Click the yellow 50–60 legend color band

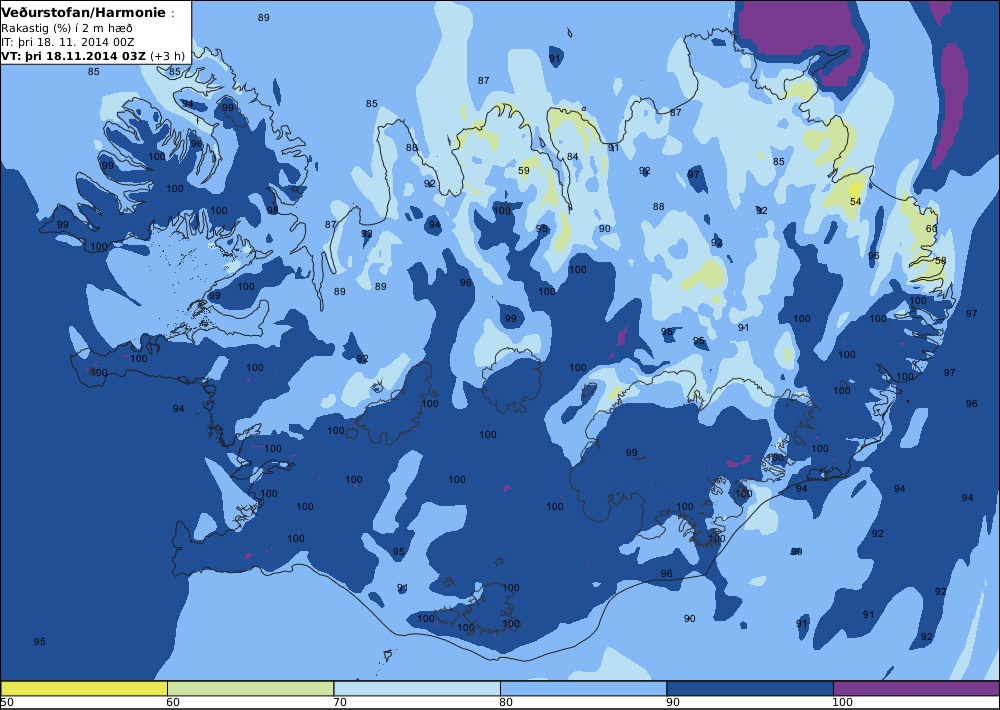(x=84, y=688)
